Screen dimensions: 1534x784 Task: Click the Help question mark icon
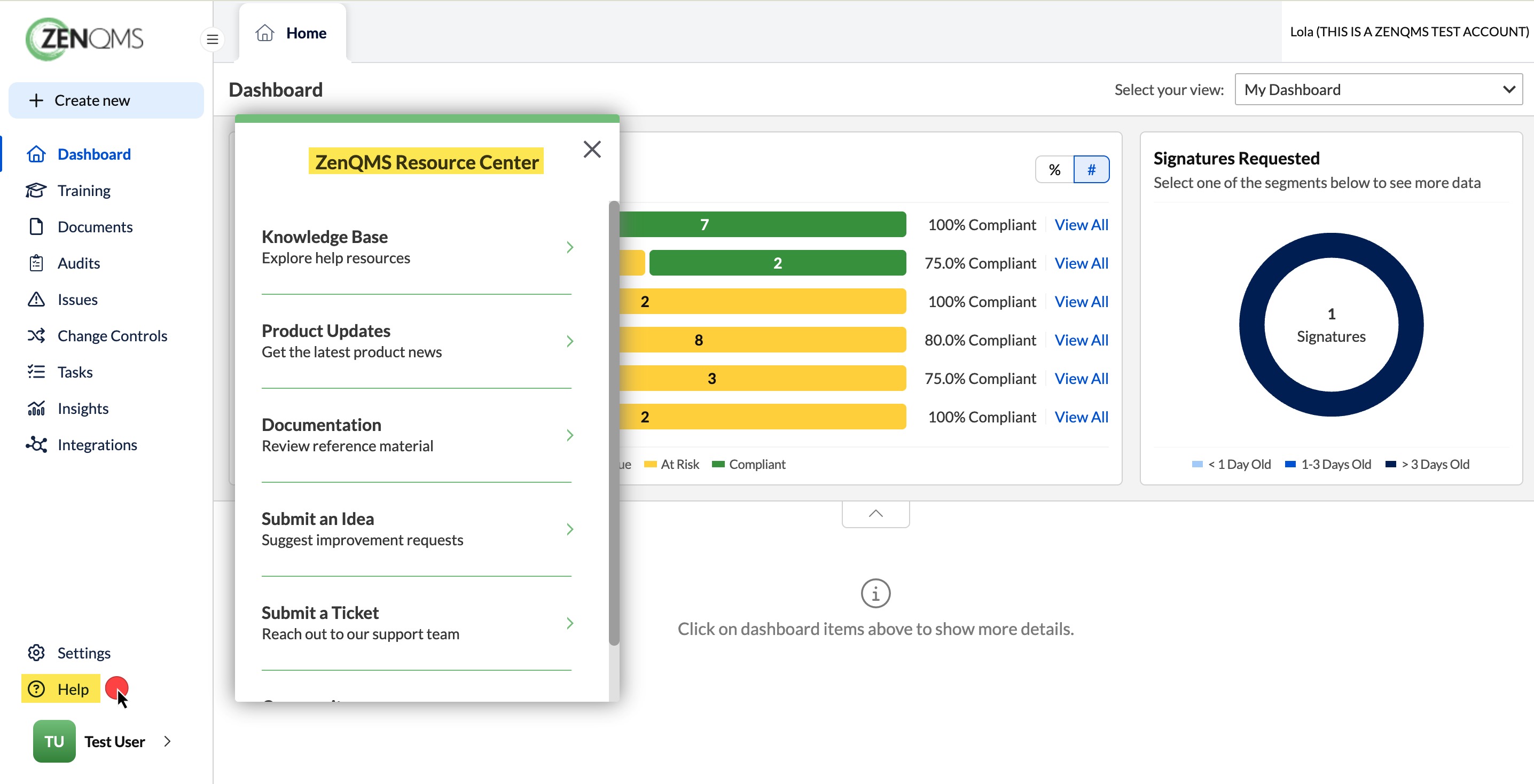coord(36,689)
